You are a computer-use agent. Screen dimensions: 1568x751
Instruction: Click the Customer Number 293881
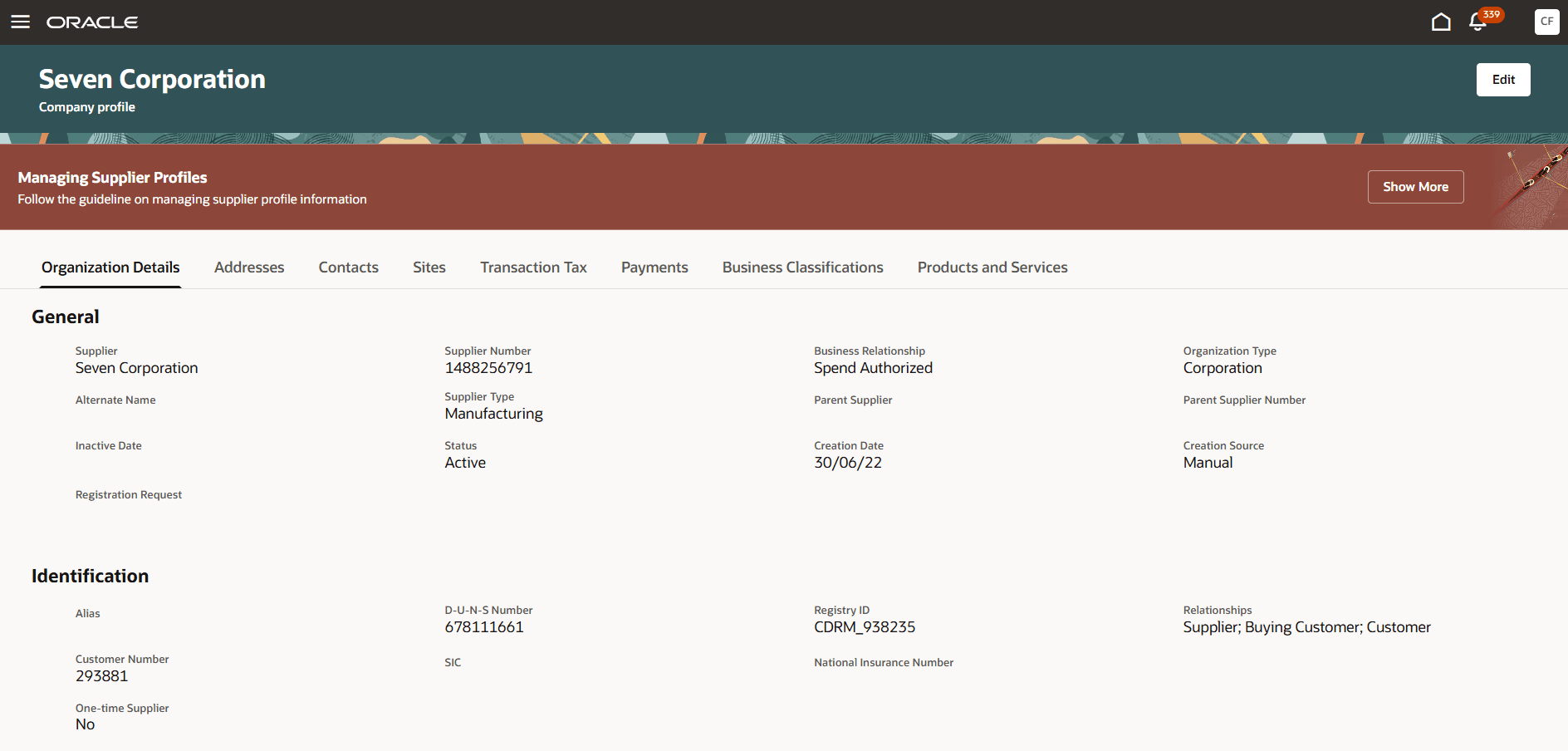101,676
